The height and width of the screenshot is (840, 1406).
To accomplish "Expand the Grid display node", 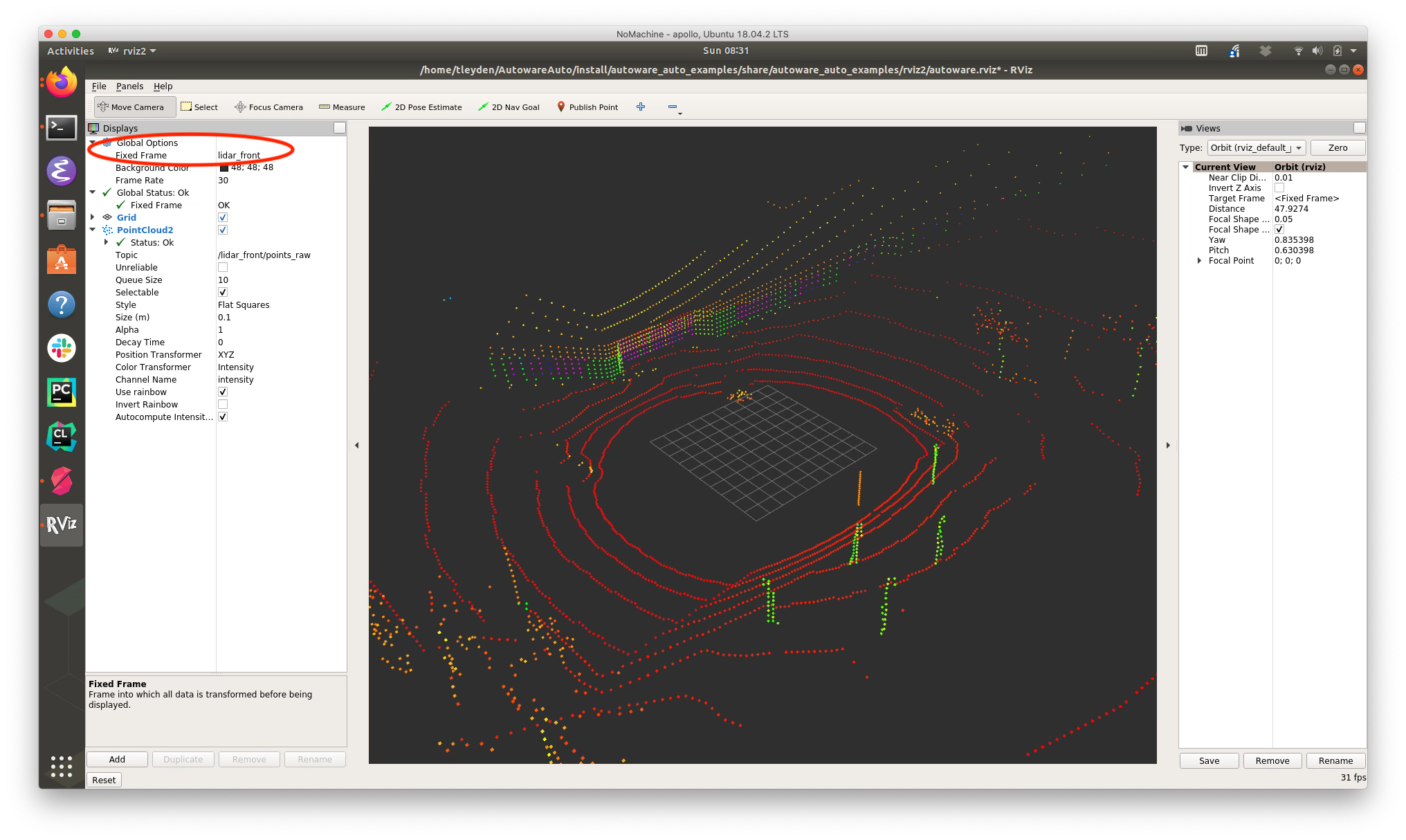I will click(x=93, y=217).
